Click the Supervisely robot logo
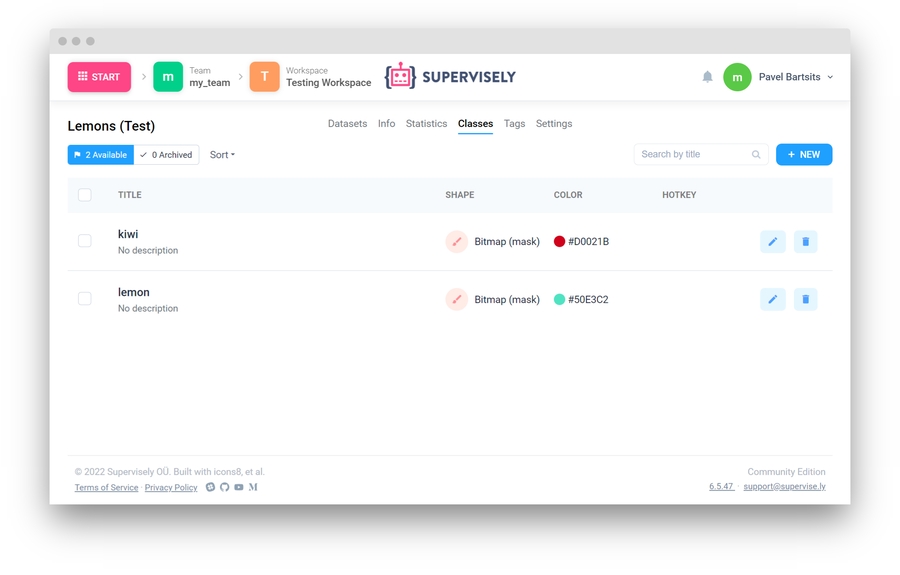Image resolution: width=900 pixels, height=575 pixels. click(401, 77)
